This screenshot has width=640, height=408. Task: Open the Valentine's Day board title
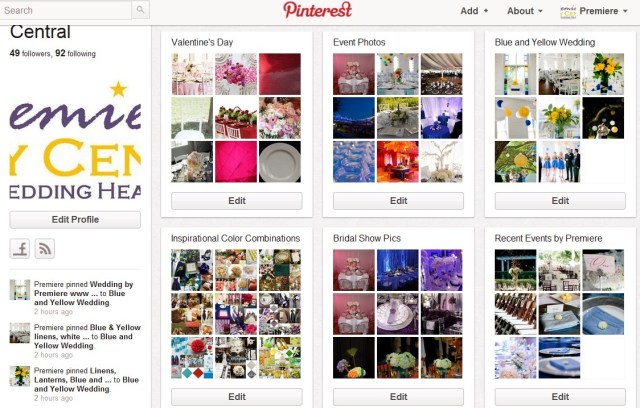[202, 42]
